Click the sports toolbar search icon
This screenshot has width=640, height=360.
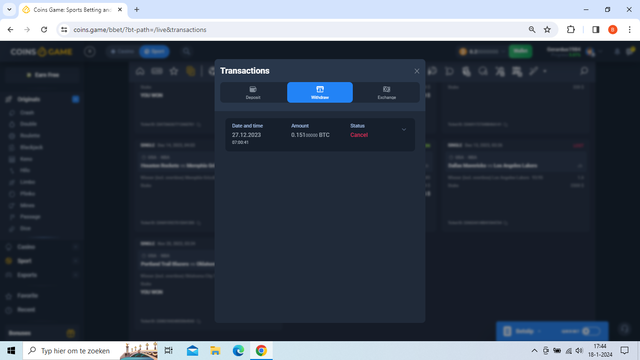(x=584, y=71)
